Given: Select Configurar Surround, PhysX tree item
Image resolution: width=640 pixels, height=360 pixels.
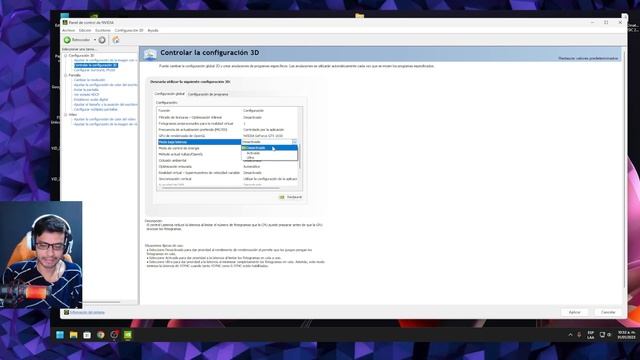Looking at the screenshot, I should coord(95,70).
